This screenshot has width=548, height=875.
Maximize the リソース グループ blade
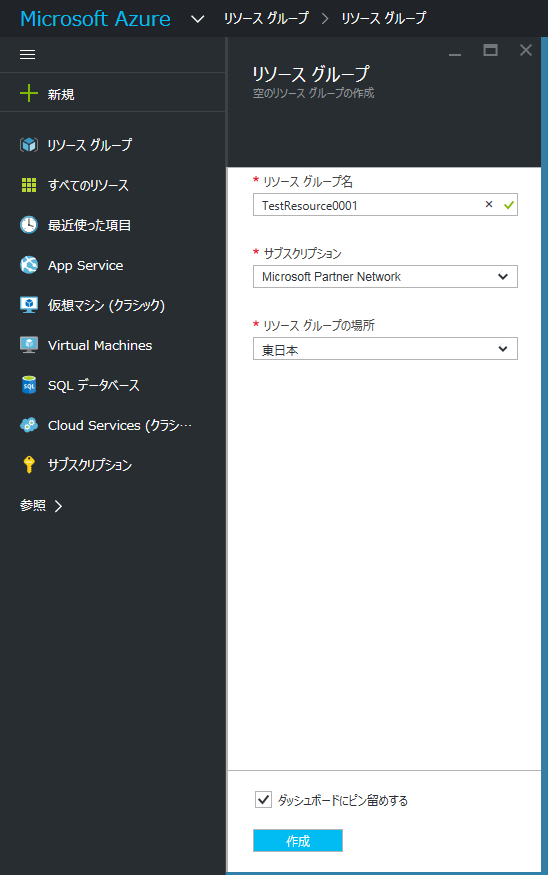click(491, 50)
